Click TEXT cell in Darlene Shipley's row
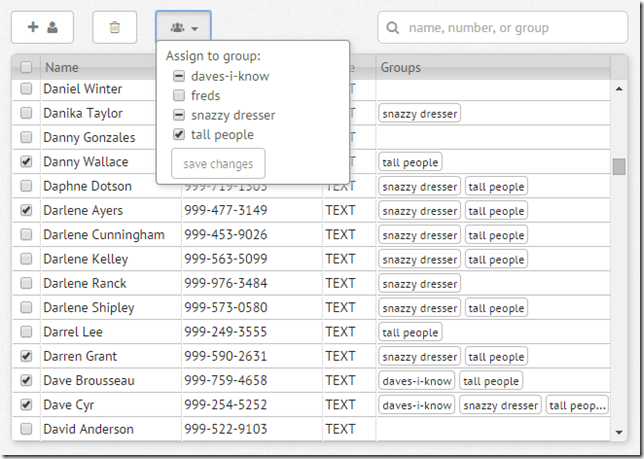 [x=340, y=308]
